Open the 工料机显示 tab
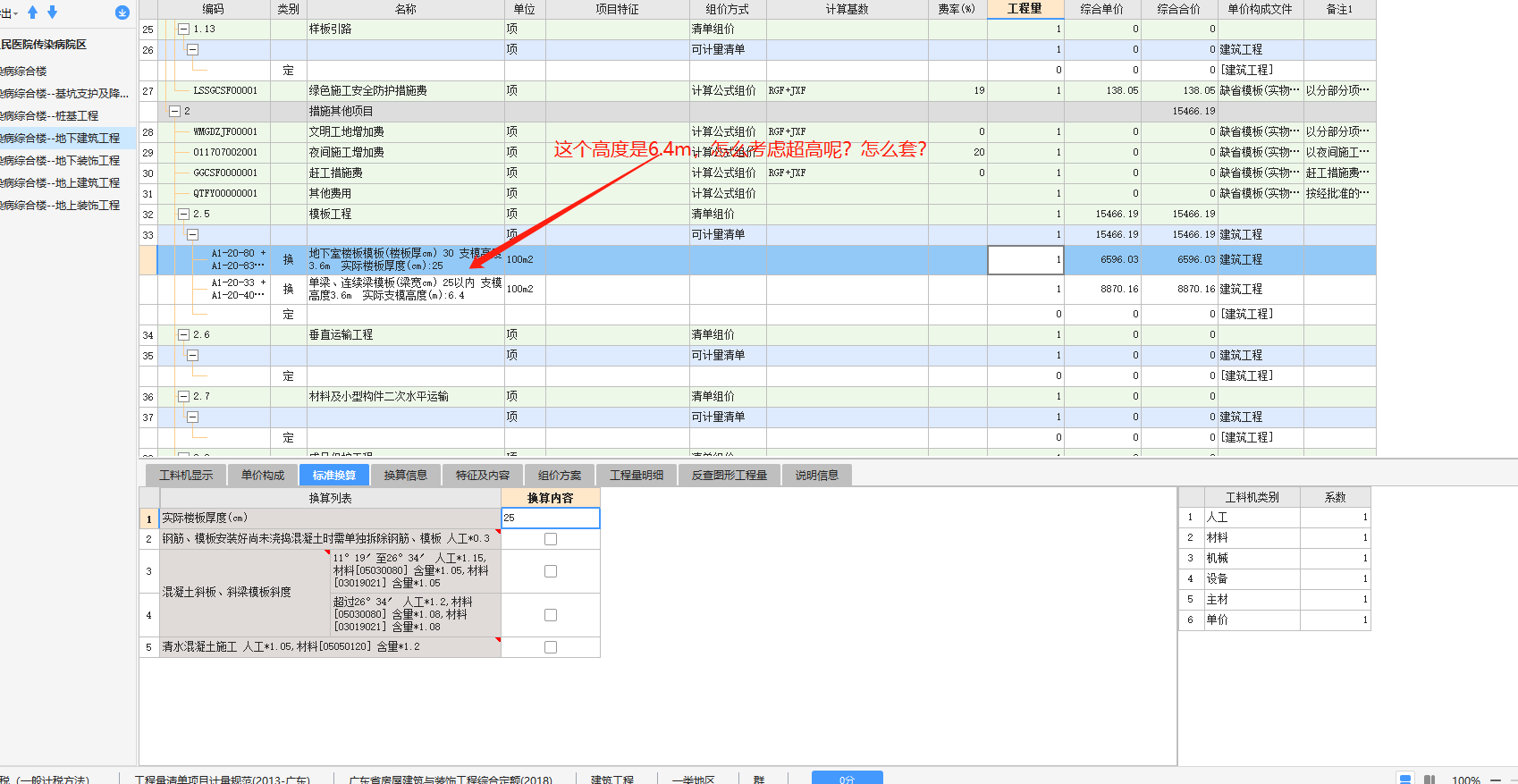Screen dimensions: 1518x784 tap(186, 475)
